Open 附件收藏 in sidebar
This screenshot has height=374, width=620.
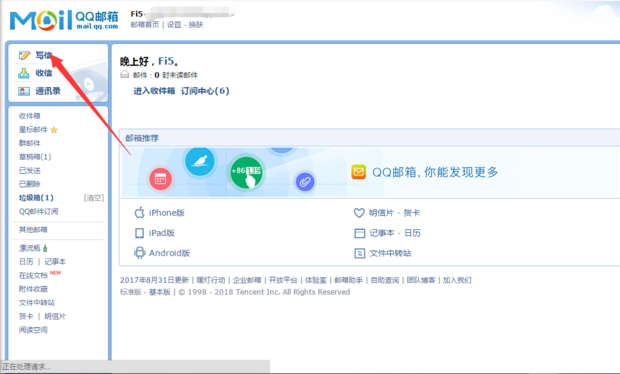pyautogui.click(x=33, y=289)
